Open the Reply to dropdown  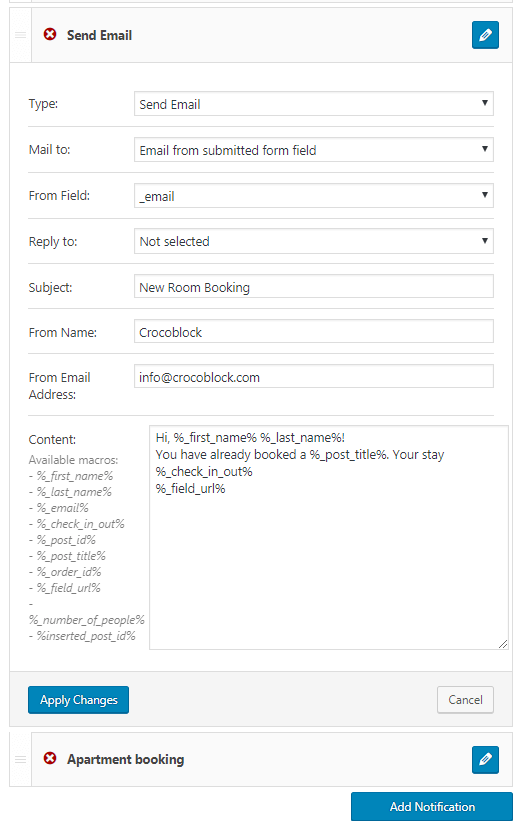313,241
